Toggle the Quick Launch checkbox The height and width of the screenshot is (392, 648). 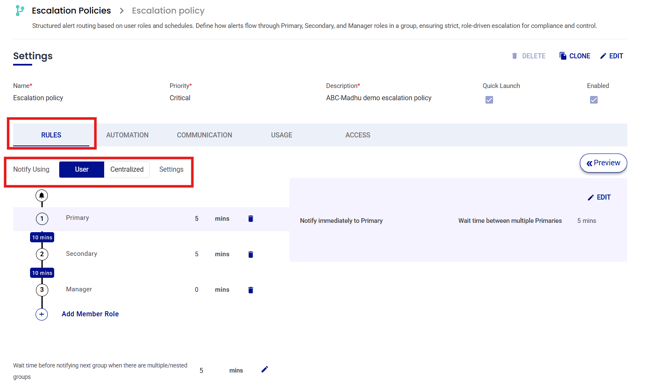click(489, 100)
